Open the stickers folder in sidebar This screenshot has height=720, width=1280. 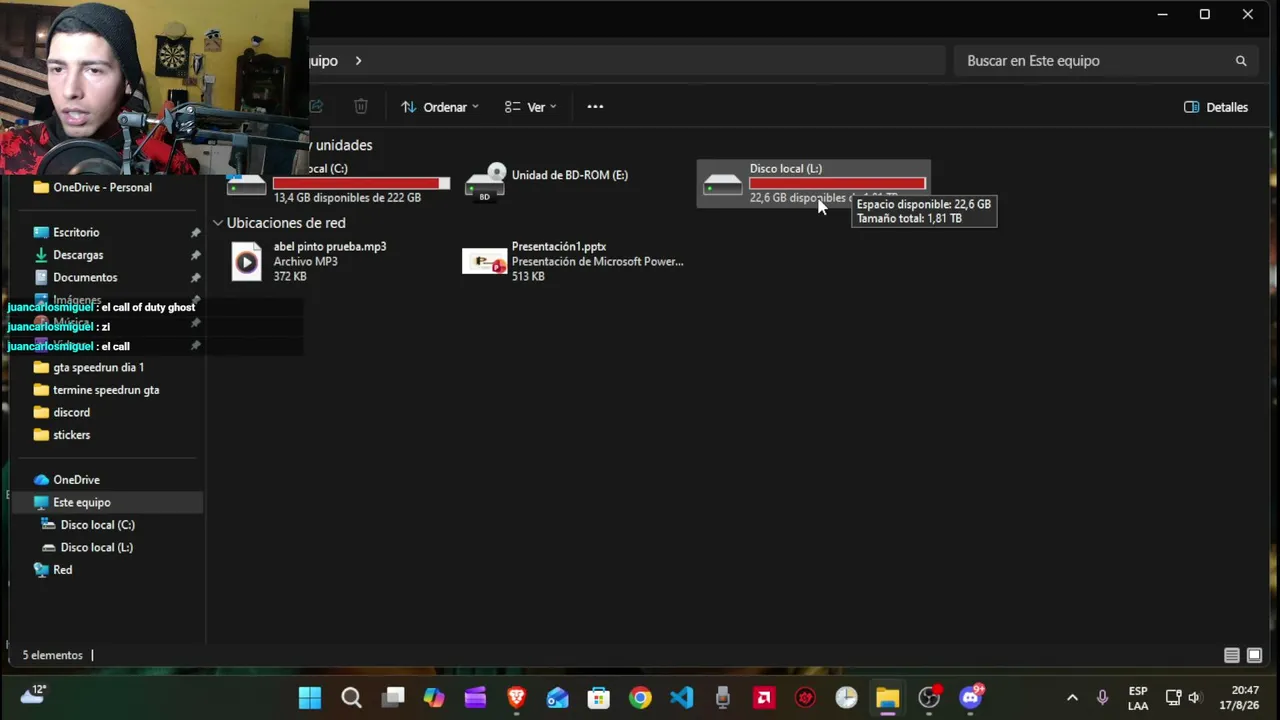click(71, 435)
